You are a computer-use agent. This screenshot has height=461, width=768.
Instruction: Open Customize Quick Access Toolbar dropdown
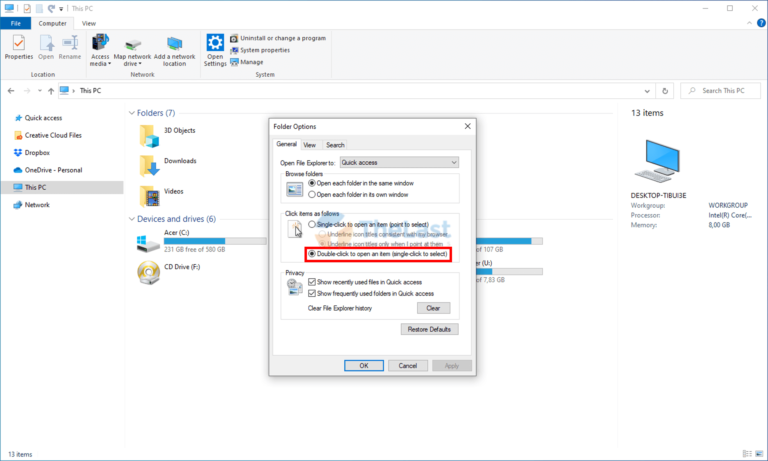pos(61,9)
